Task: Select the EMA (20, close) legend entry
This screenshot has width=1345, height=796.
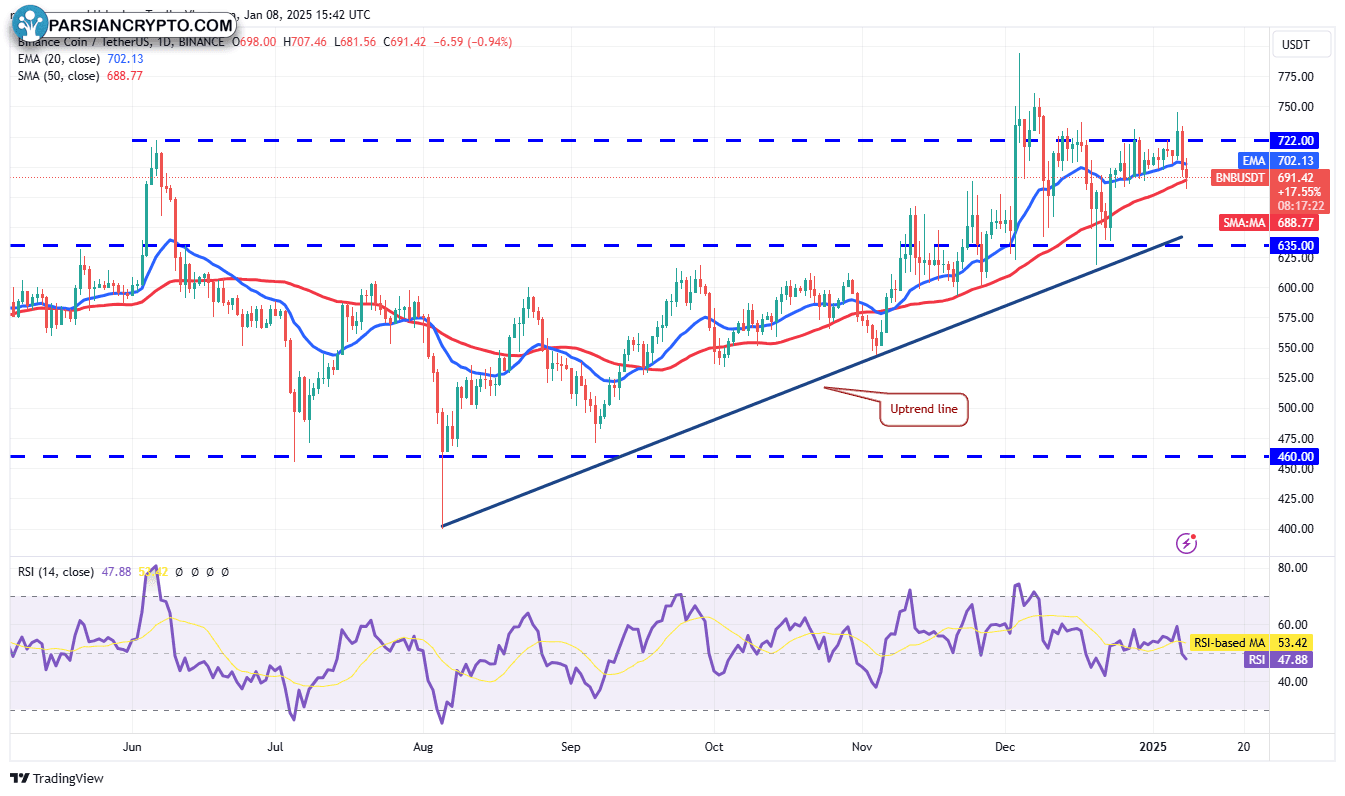Action: [79, 59]
